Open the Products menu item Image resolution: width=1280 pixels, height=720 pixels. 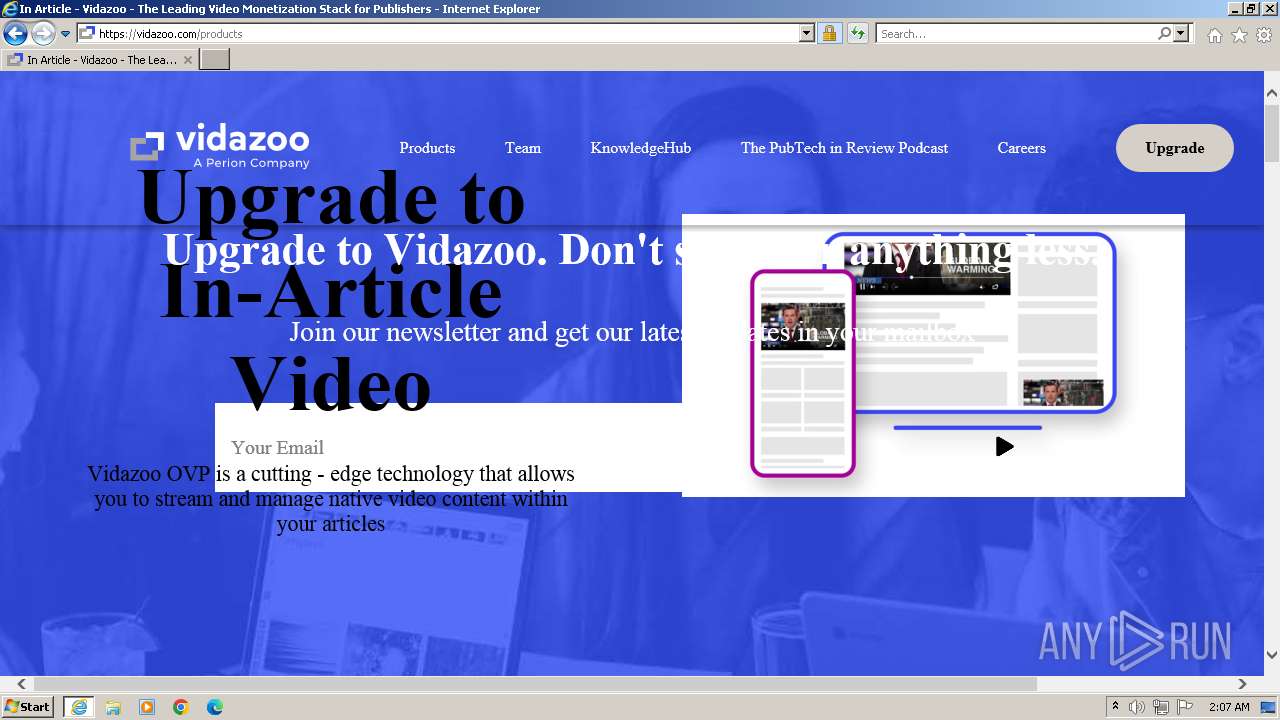(x=427, y=148)
